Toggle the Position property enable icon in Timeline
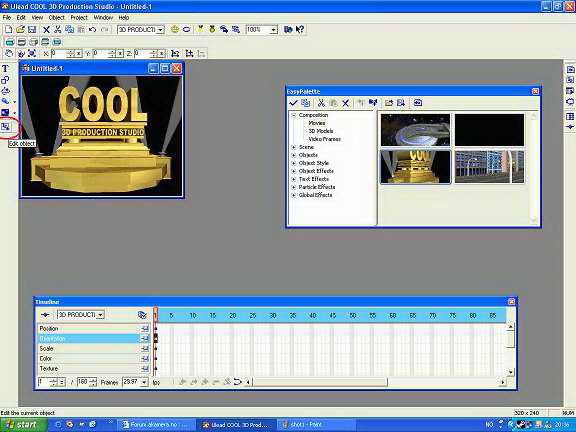The width and height of the screenshot is (576, 432). [145, 328]
